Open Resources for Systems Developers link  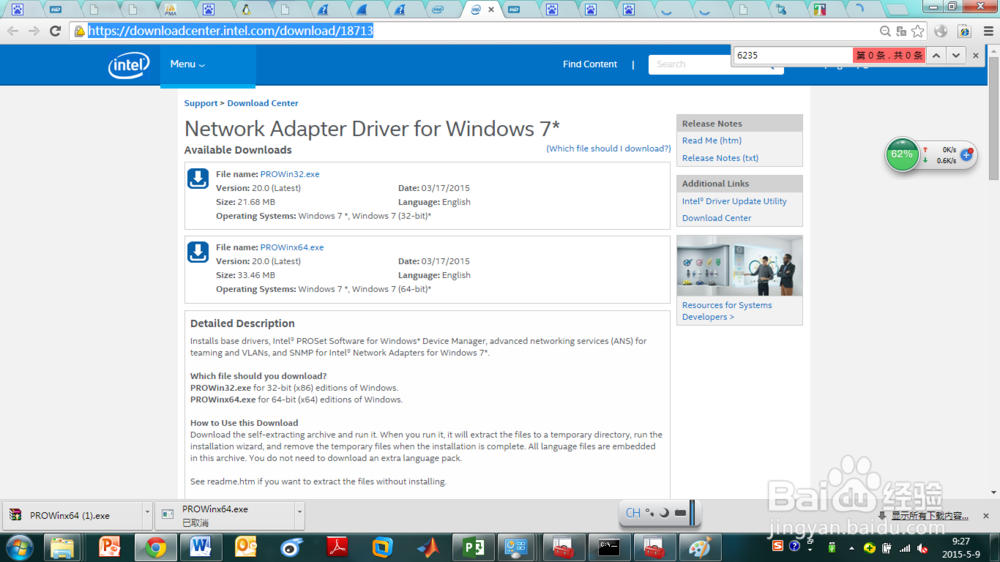click(x=726, y=311)
